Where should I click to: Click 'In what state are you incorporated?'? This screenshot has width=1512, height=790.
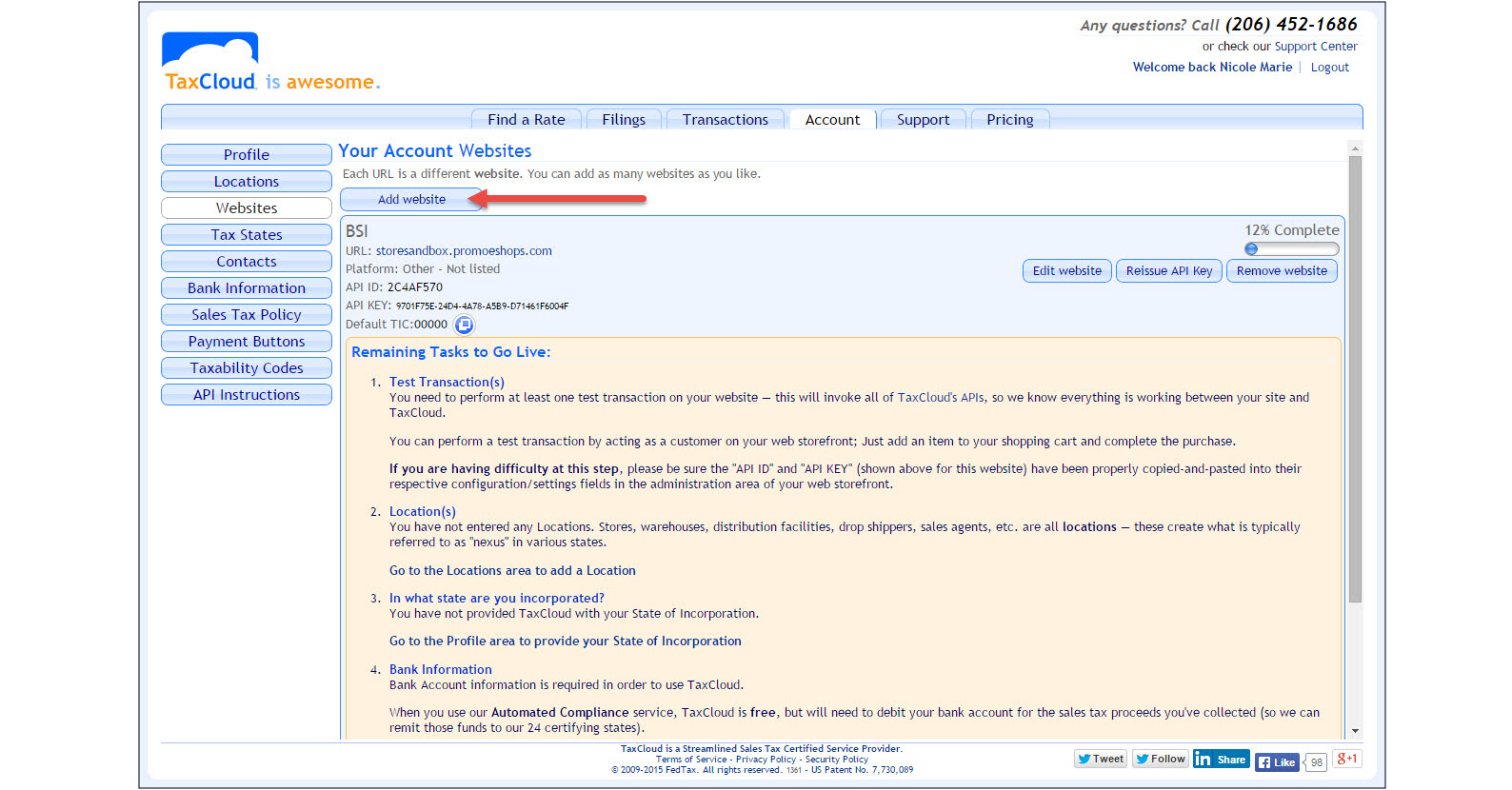497,598
